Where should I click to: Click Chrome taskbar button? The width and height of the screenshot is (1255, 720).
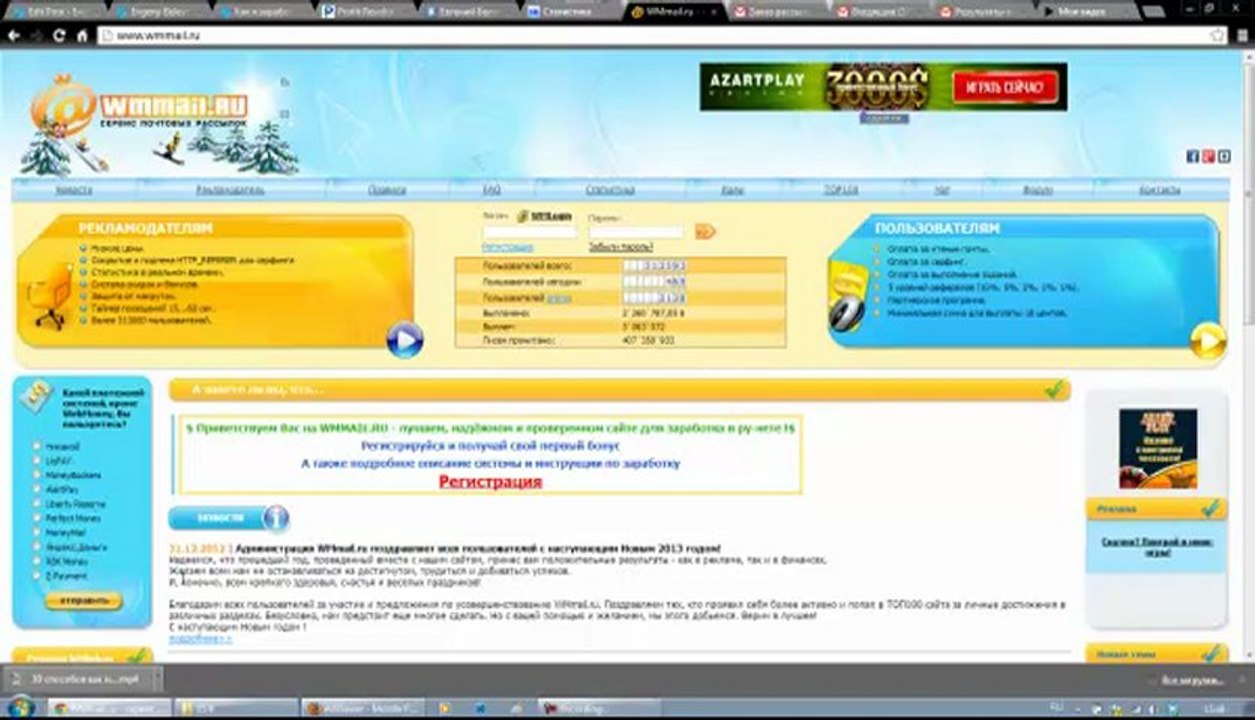click(108, 708)
